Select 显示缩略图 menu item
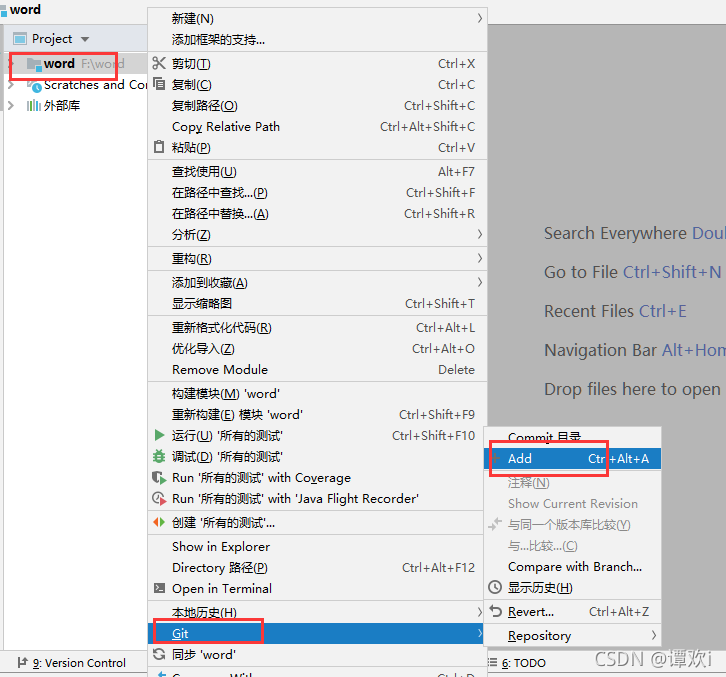This screenshot has width=726, height=677. point(317,303)
